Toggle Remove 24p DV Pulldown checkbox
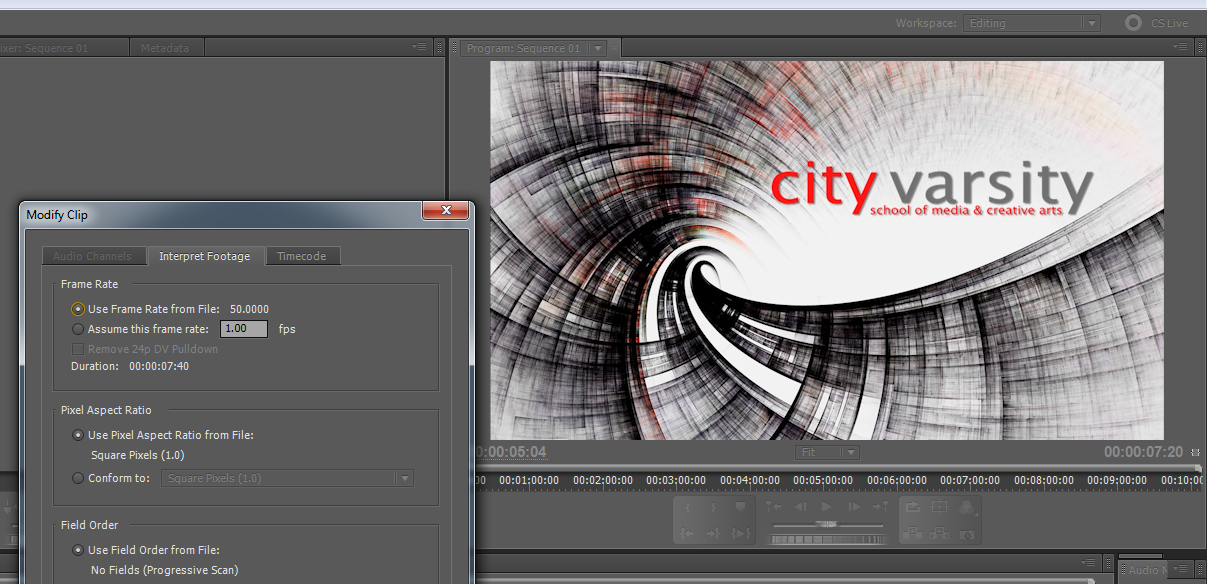This screenshot has width=1207, height=584. (x=78, y=349)
